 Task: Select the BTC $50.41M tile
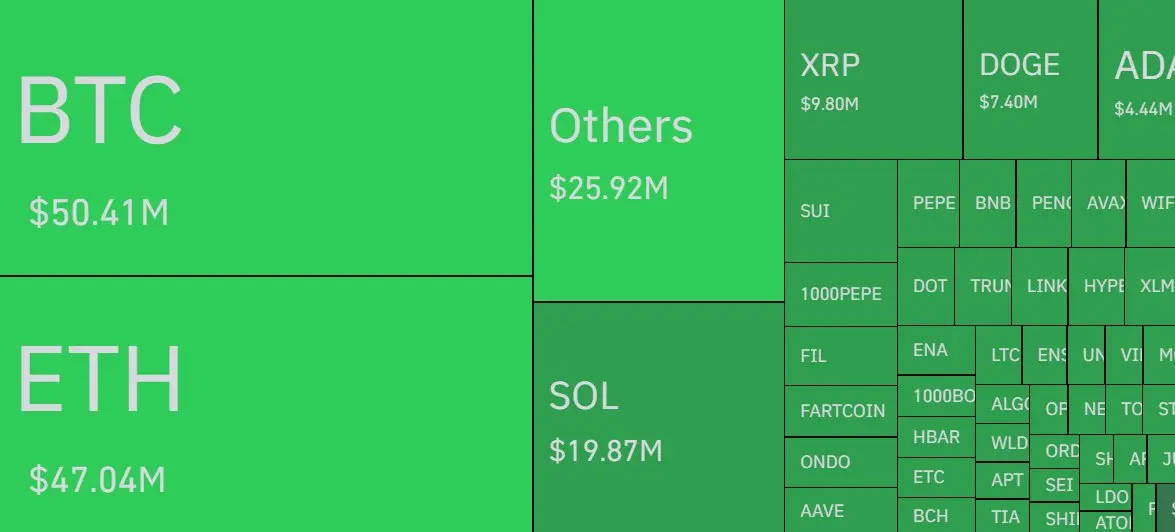click(266, 137)
